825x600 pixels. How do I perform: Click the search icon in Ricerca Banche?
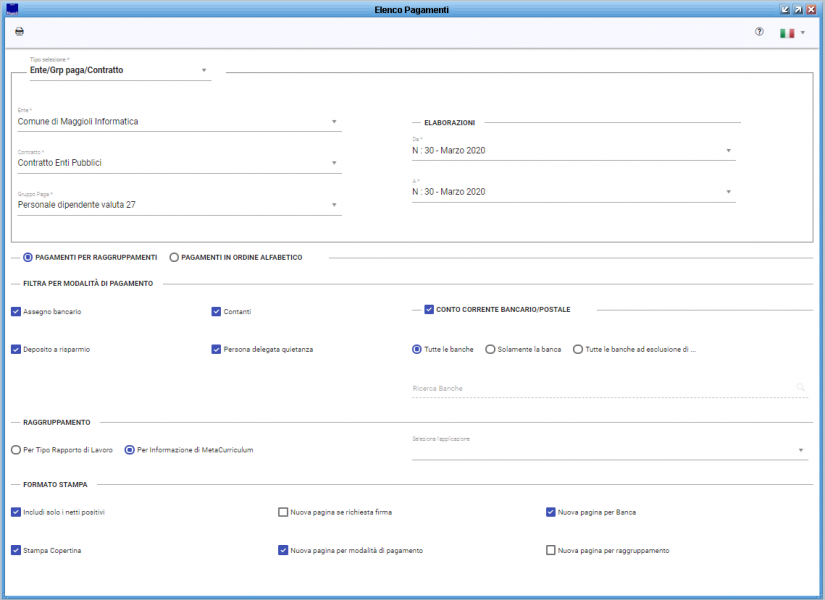(801, 388)
